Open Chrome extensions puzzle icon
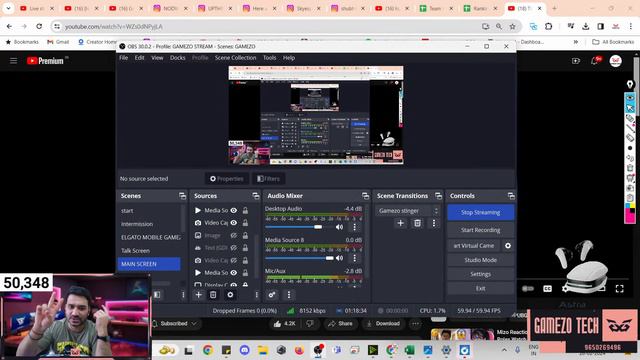 pos(549,27)
